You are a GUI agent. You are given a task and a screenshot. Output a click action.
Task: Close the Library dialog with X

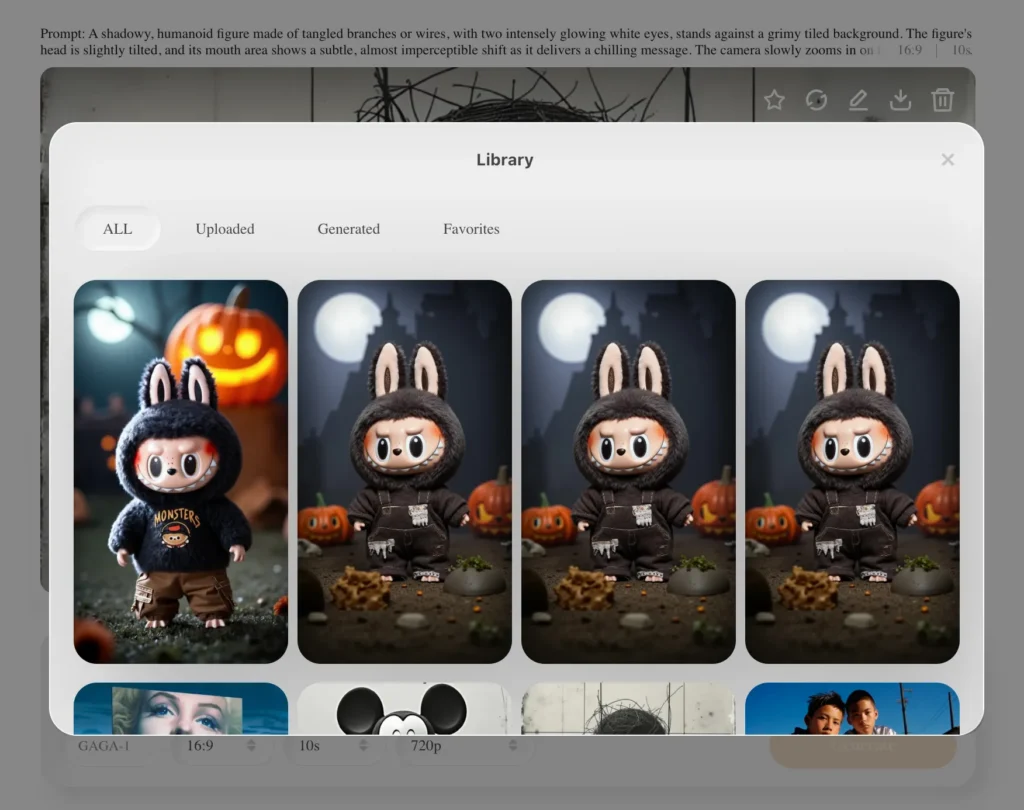point(947,160)
